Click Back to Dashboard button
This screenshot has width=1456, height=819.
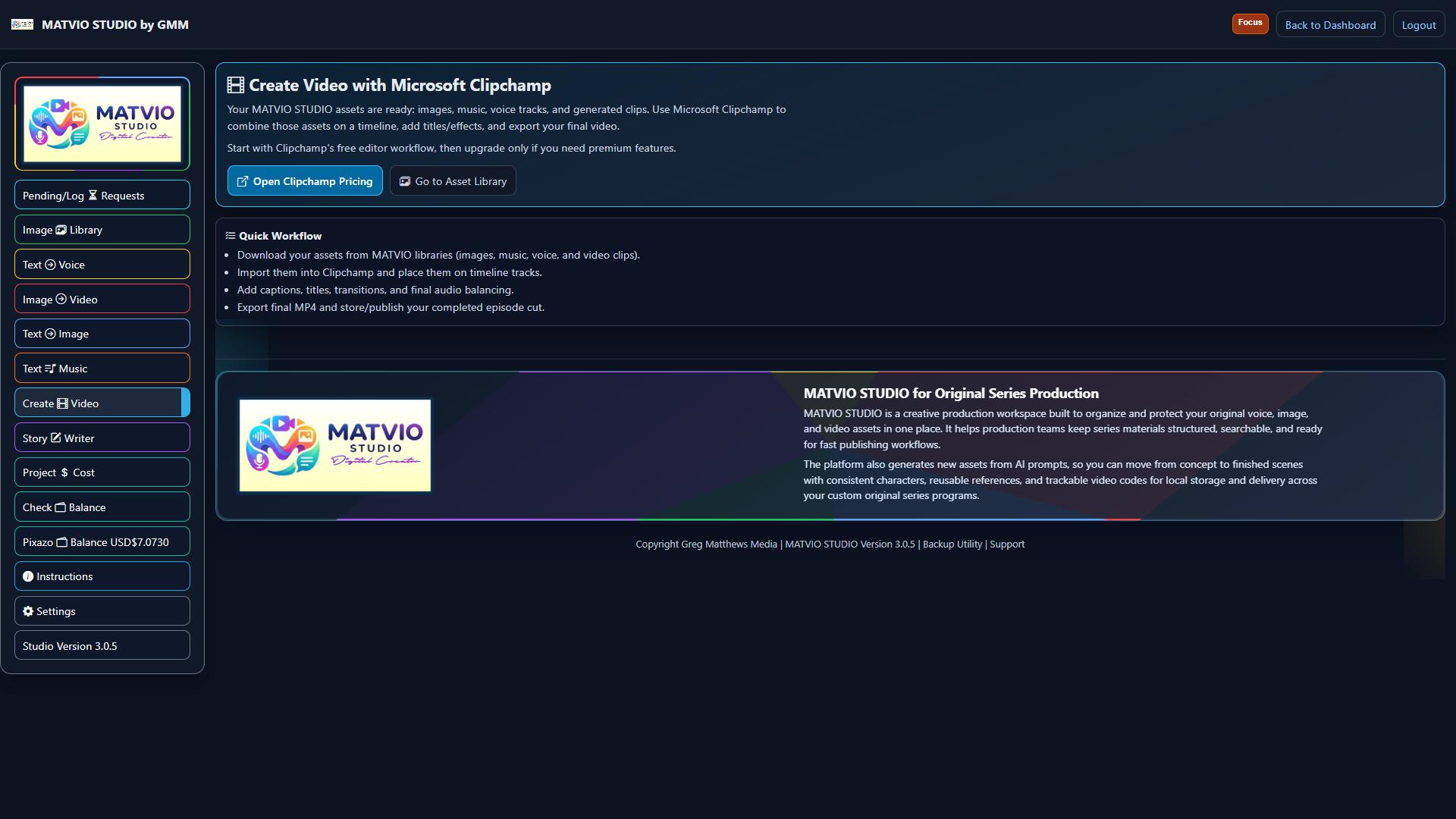(1330, 24)
